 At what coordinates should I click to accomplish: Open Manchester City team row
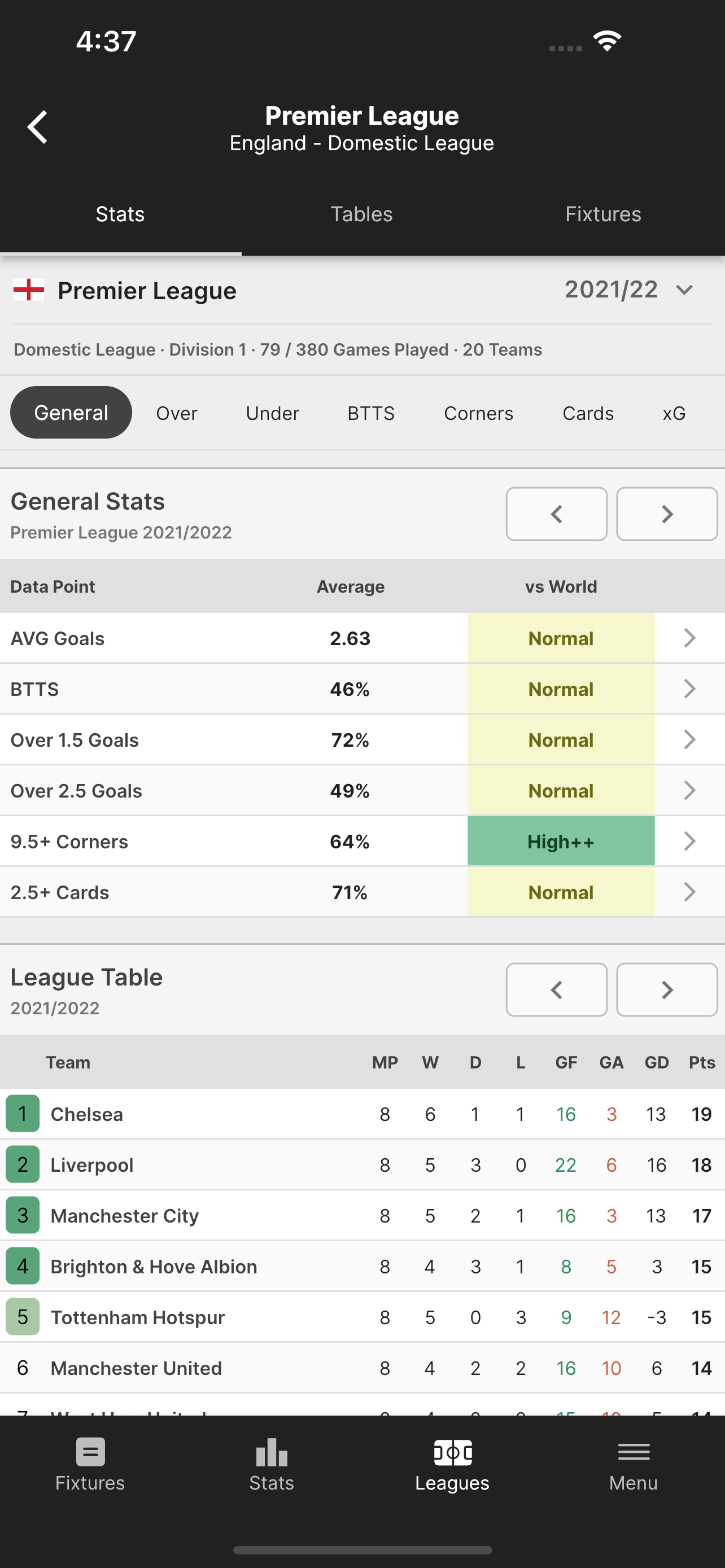125,1216
